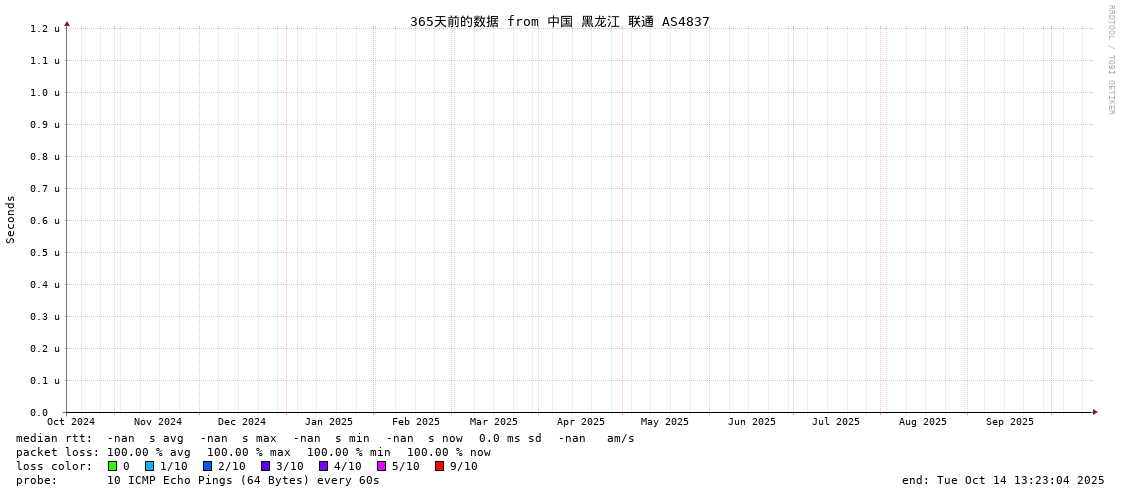
Task: Select the Sep 2025 x-axis label
Action: [1010, 422]
